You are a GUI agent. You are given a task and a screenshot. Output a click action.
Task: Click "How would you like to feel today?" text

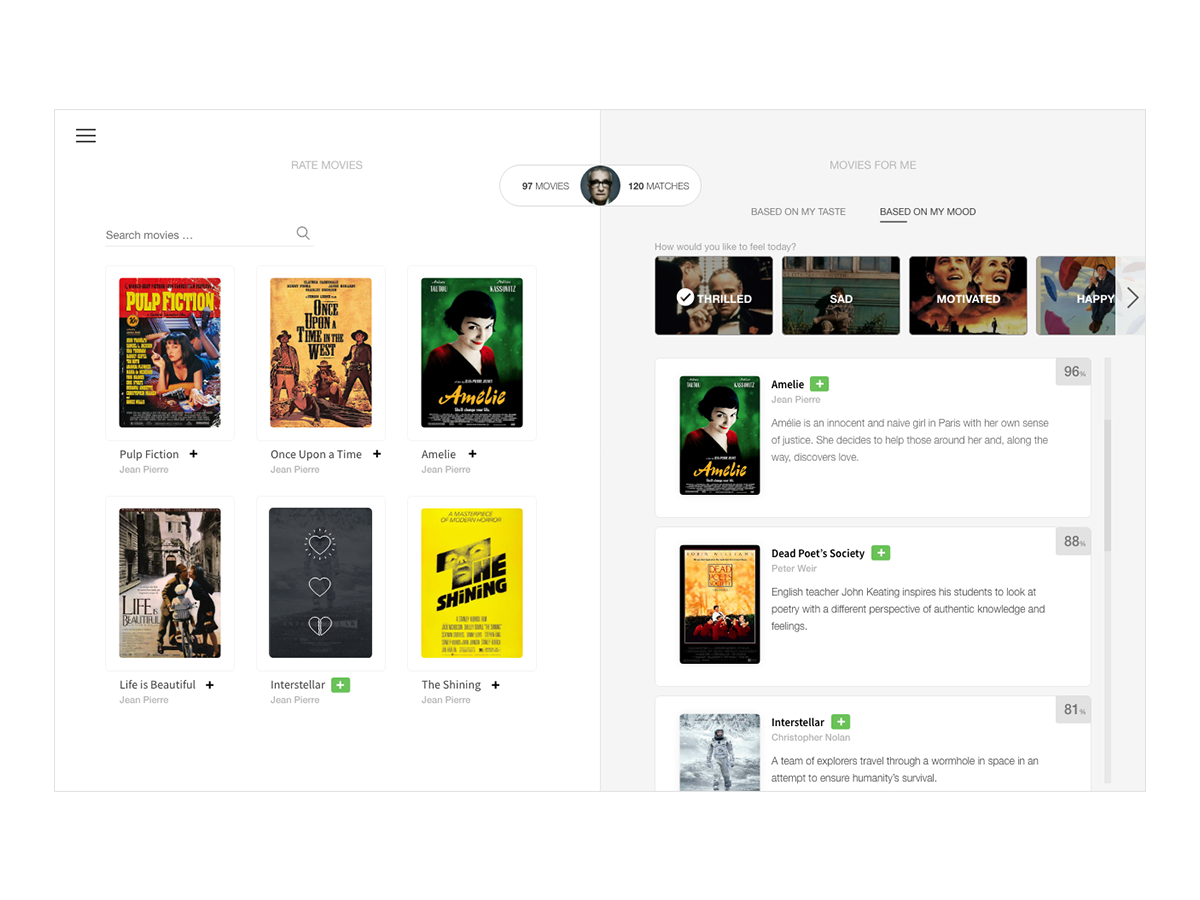click(725, 247)
